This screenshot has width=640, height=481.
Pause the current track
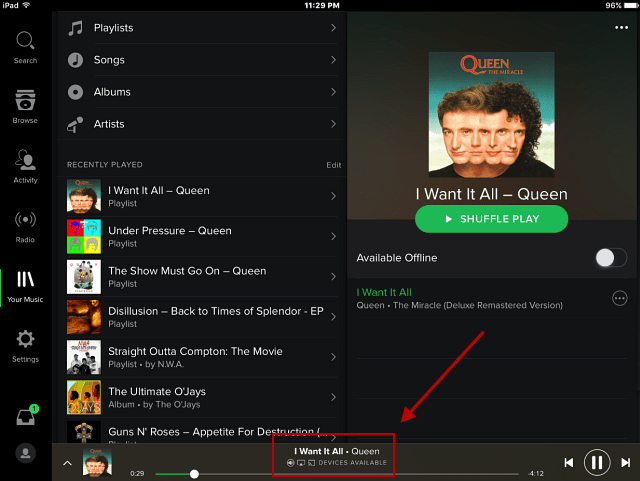pyautogui.click(x=597, y=462)
